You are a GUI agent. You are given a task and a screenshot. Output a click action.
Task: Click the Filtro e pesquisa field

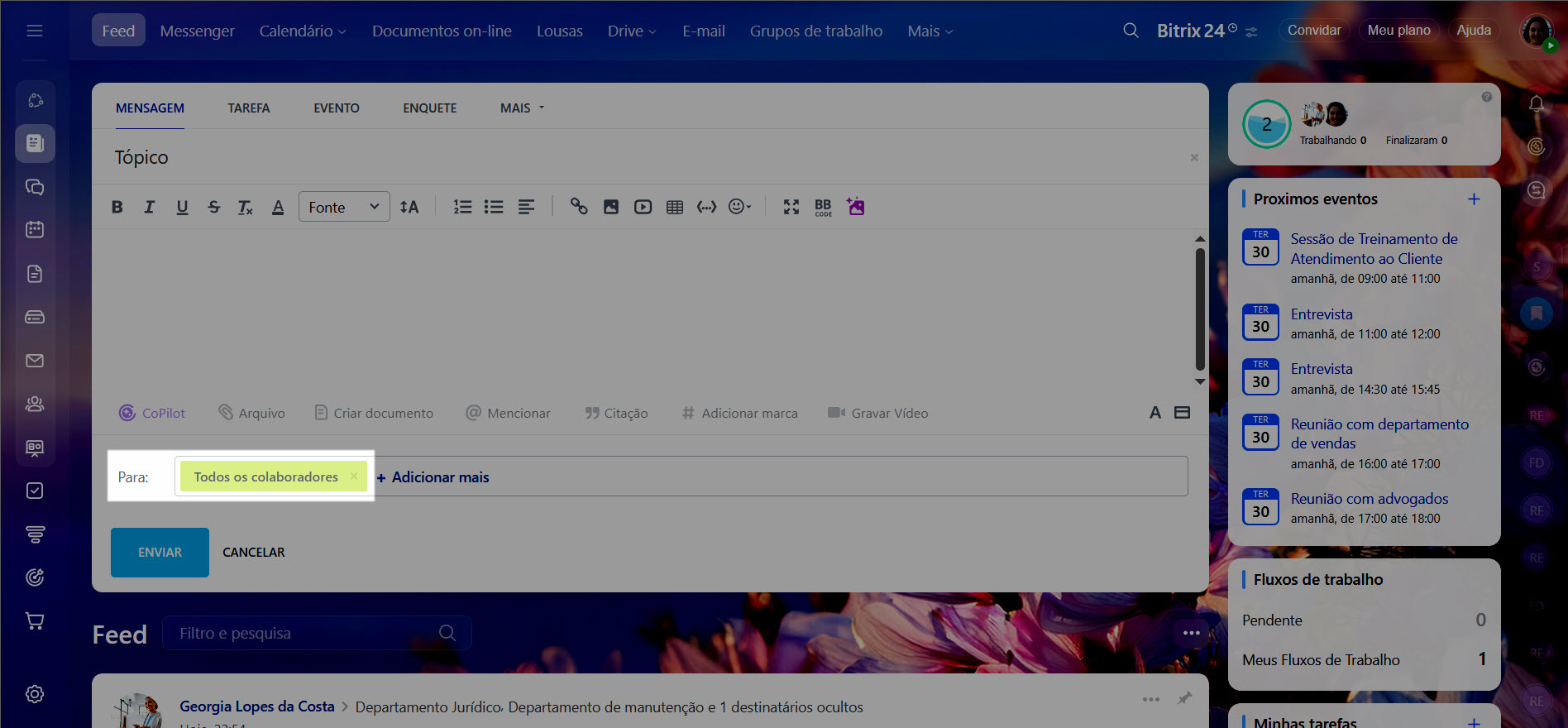pos(306,633)
